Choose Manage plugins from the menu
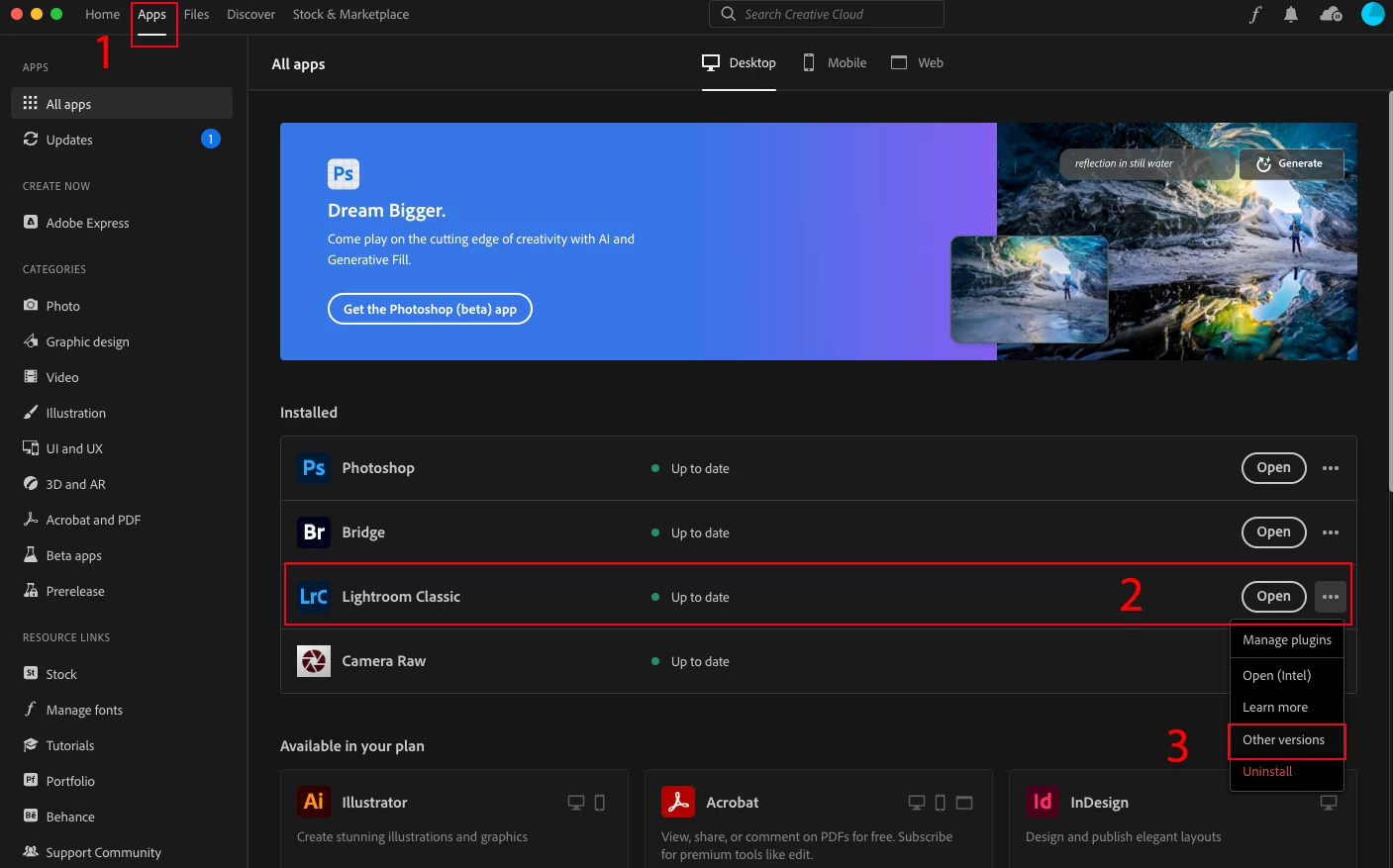Screen dimensions: 1393x868 (1287, 640)
